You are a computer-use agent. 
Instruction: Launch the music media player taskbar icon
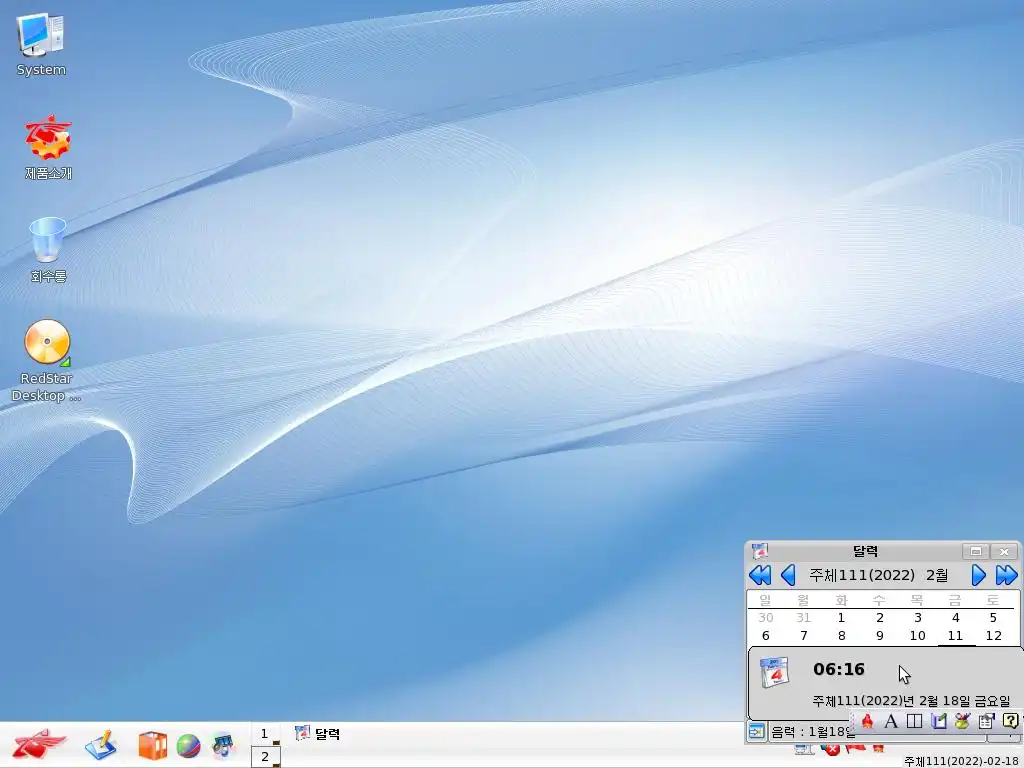223,746
